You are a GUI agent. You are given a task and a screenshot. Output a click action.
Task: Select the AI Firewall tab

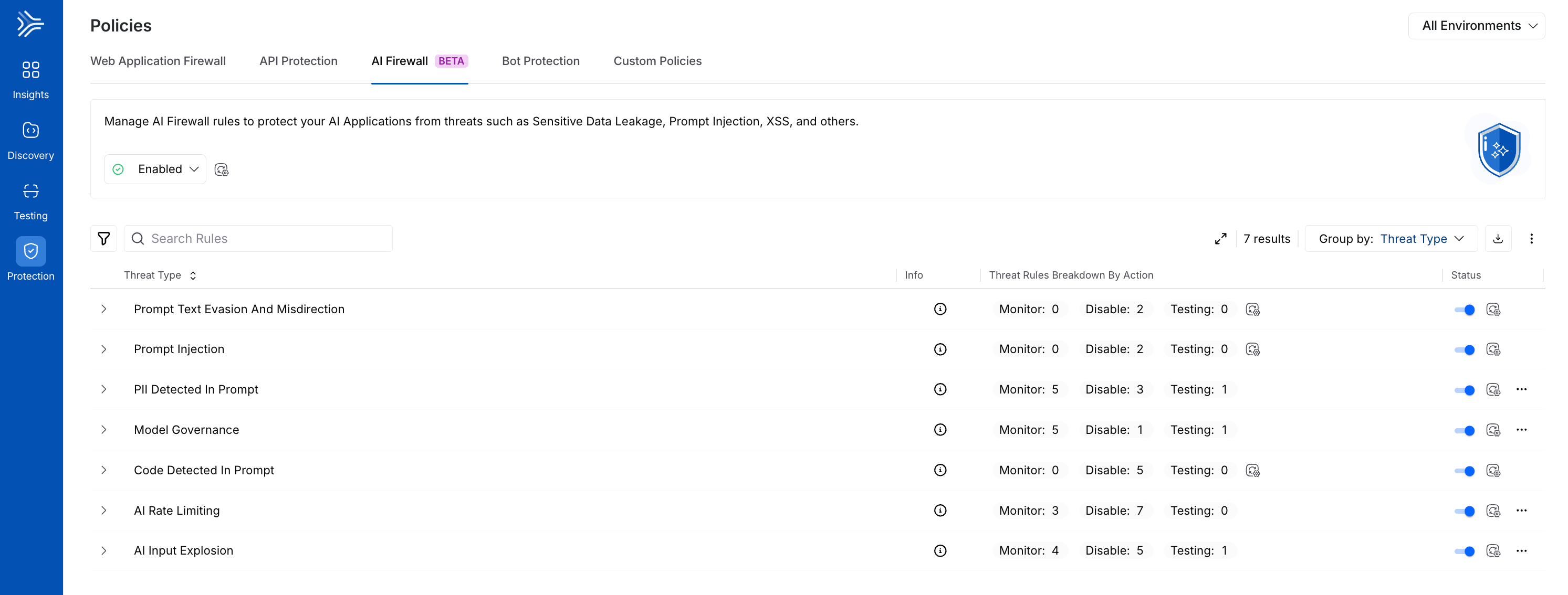click(x=420, y=61)
